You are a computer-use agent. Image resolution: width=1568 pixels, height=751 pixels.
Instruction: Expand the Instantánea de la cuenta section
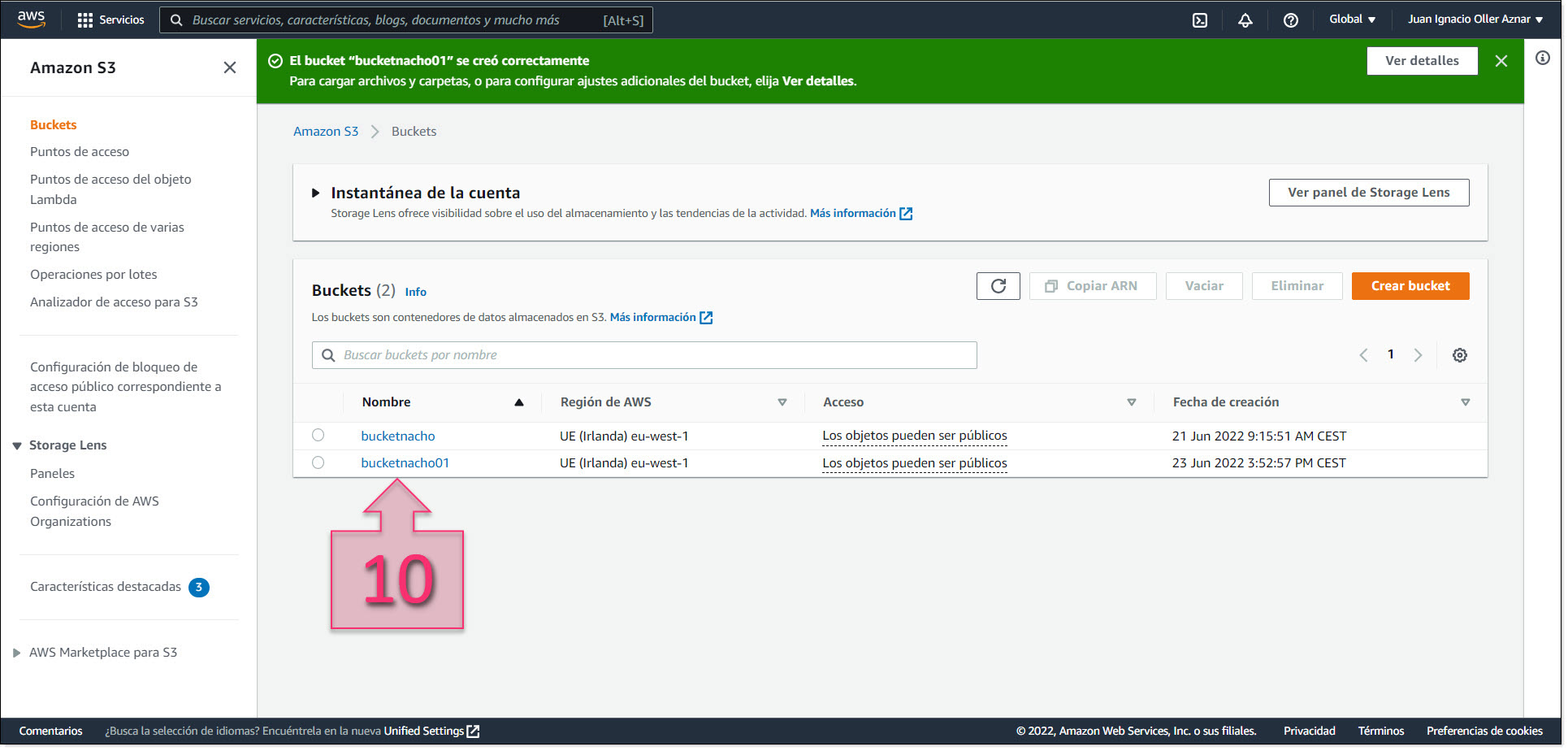pyautogui.click(x=316, y=193)
